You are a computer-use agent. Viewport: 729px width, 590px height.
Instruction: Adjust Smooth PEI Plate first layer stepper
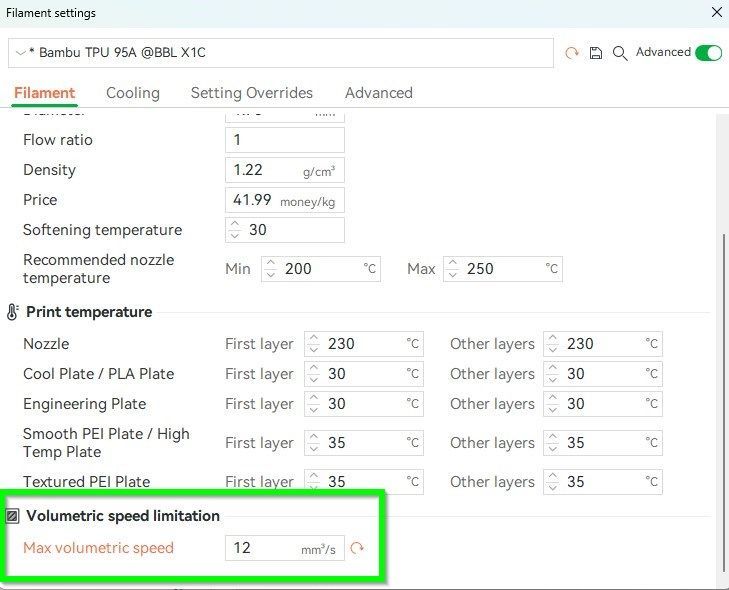314,443
